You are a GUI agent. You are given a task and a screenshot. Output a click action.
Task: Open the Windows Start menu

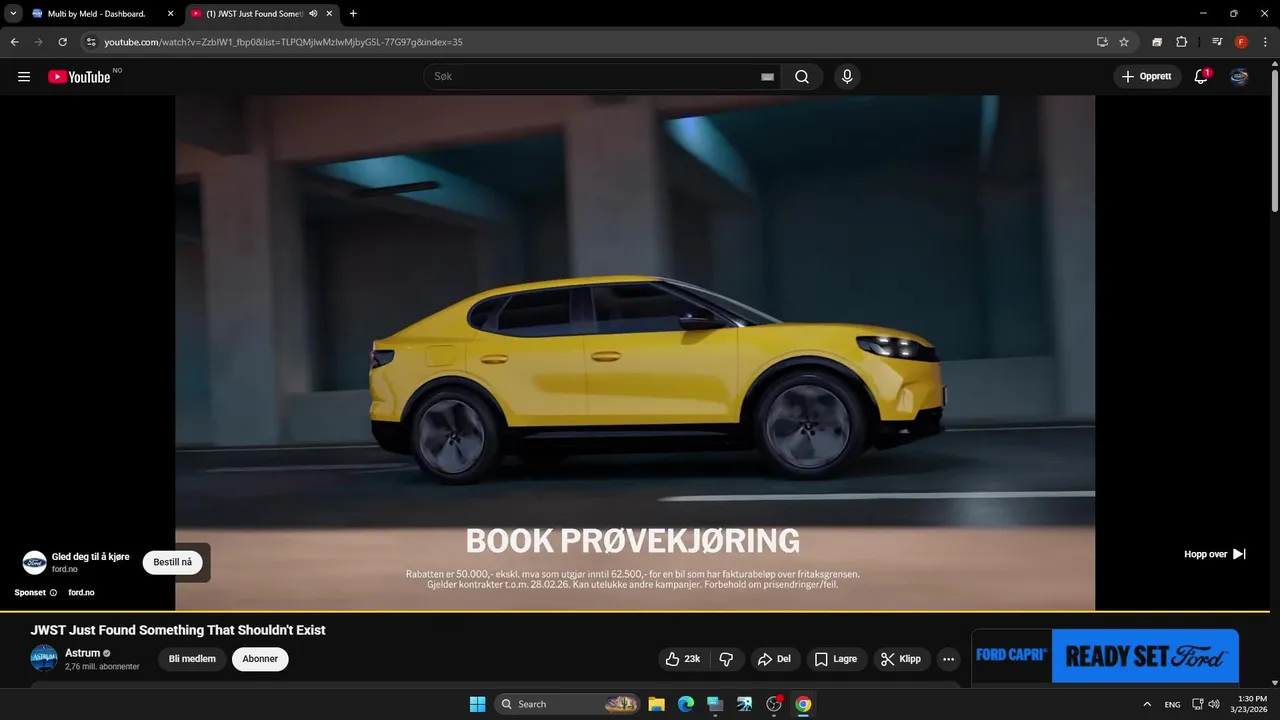[x=477, y=704]
